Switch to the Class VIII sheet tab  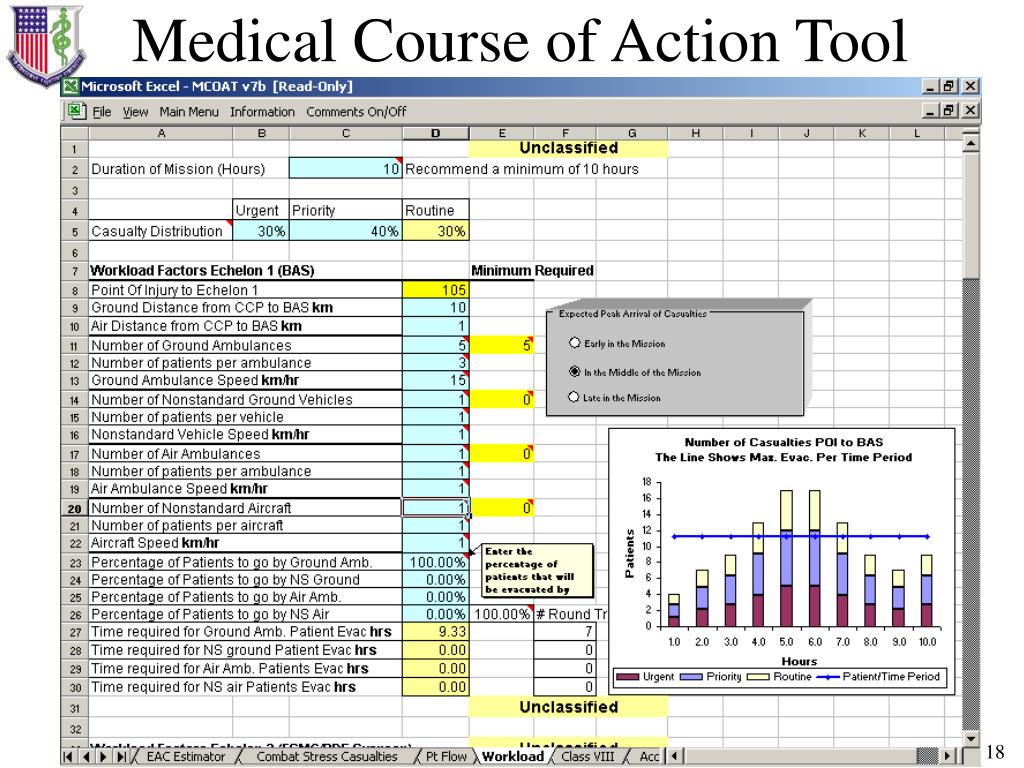[588, 756]
